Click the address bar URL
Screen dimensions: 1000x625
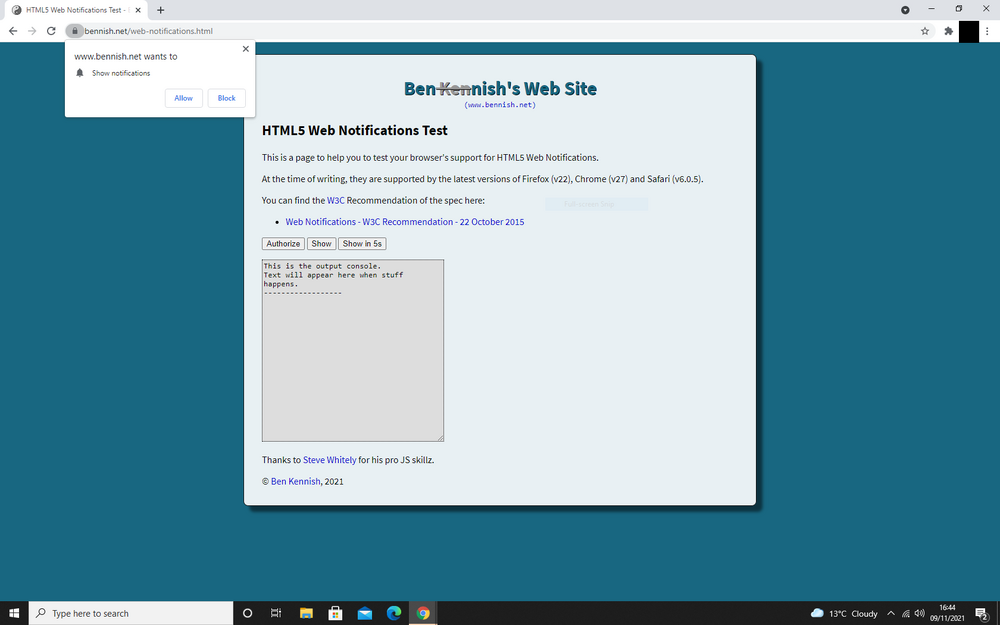[x=149, y=31]
